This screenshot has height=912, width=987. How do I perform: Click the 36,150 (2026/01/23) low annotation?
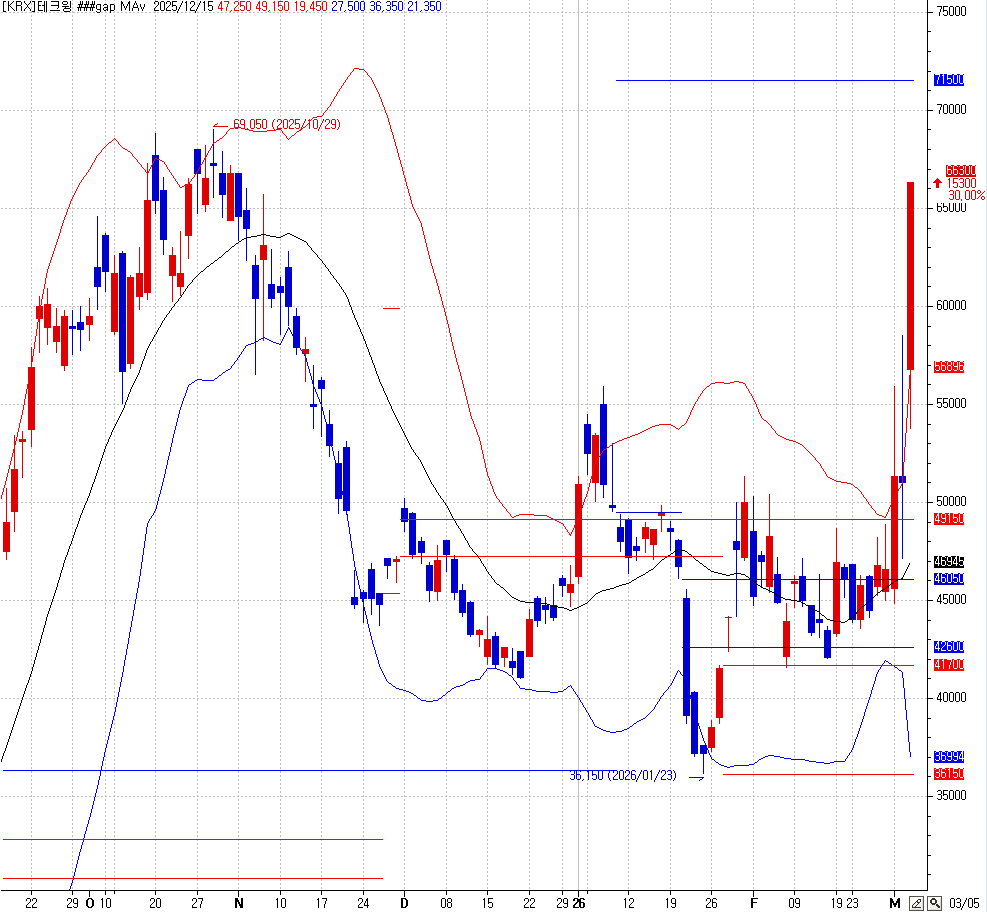click(622, 775)
